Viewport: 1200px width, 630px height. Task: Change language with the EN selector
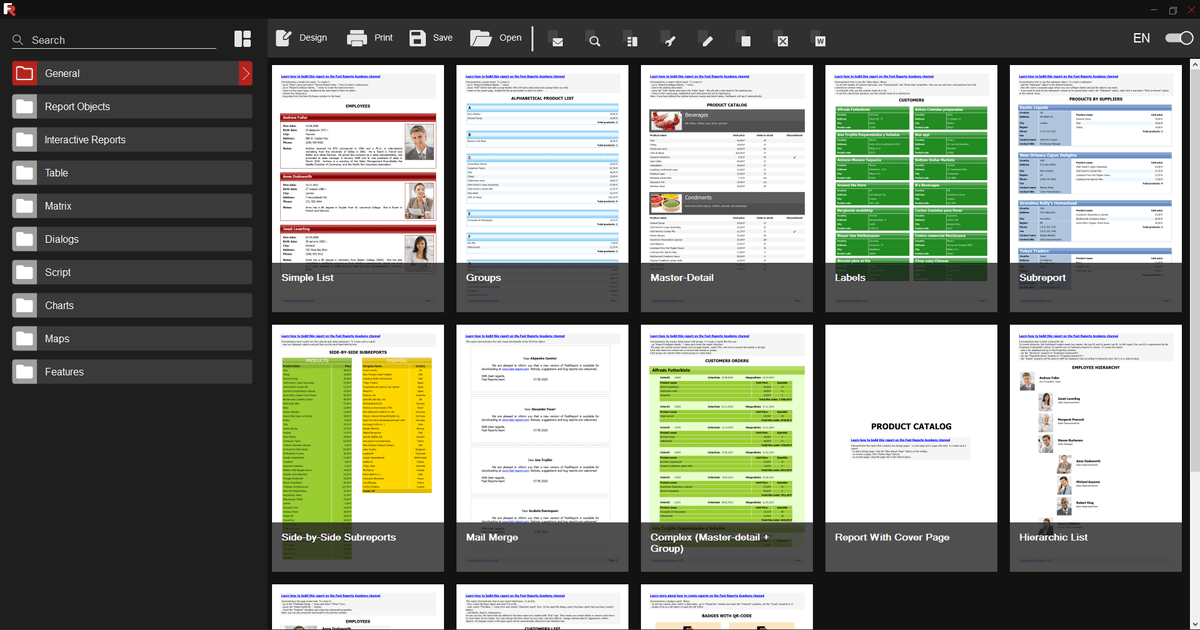point(1141,39)
